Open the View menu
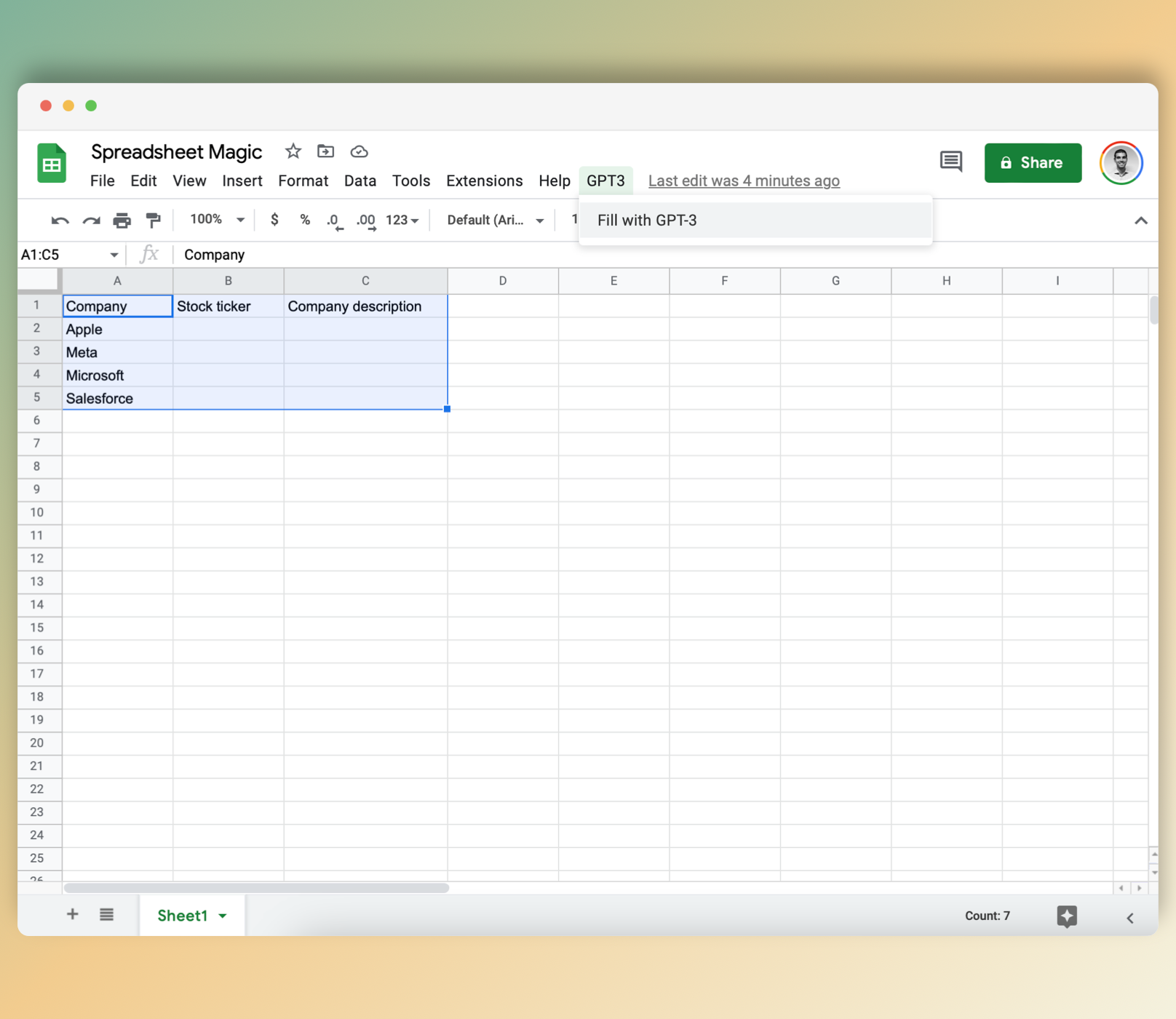The height and width of the screenshot is (1019, 1176). (189, 181)
